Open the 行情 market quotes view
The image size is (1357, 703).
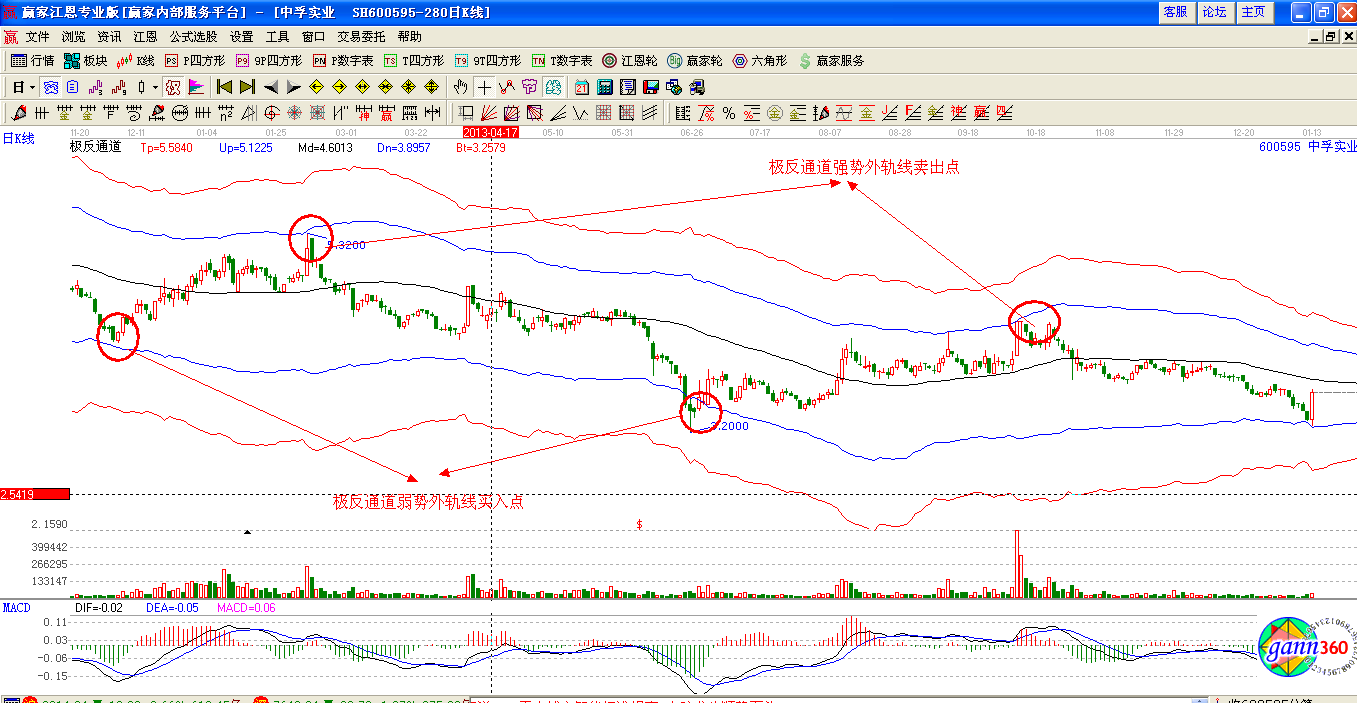tap(32, 61)
